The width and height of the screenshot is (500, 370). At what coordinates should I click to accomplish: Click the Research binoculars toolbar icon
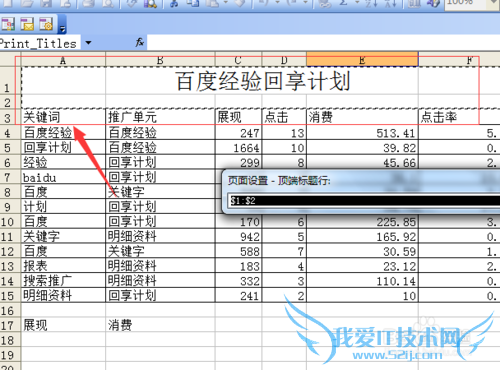(150, 3)
